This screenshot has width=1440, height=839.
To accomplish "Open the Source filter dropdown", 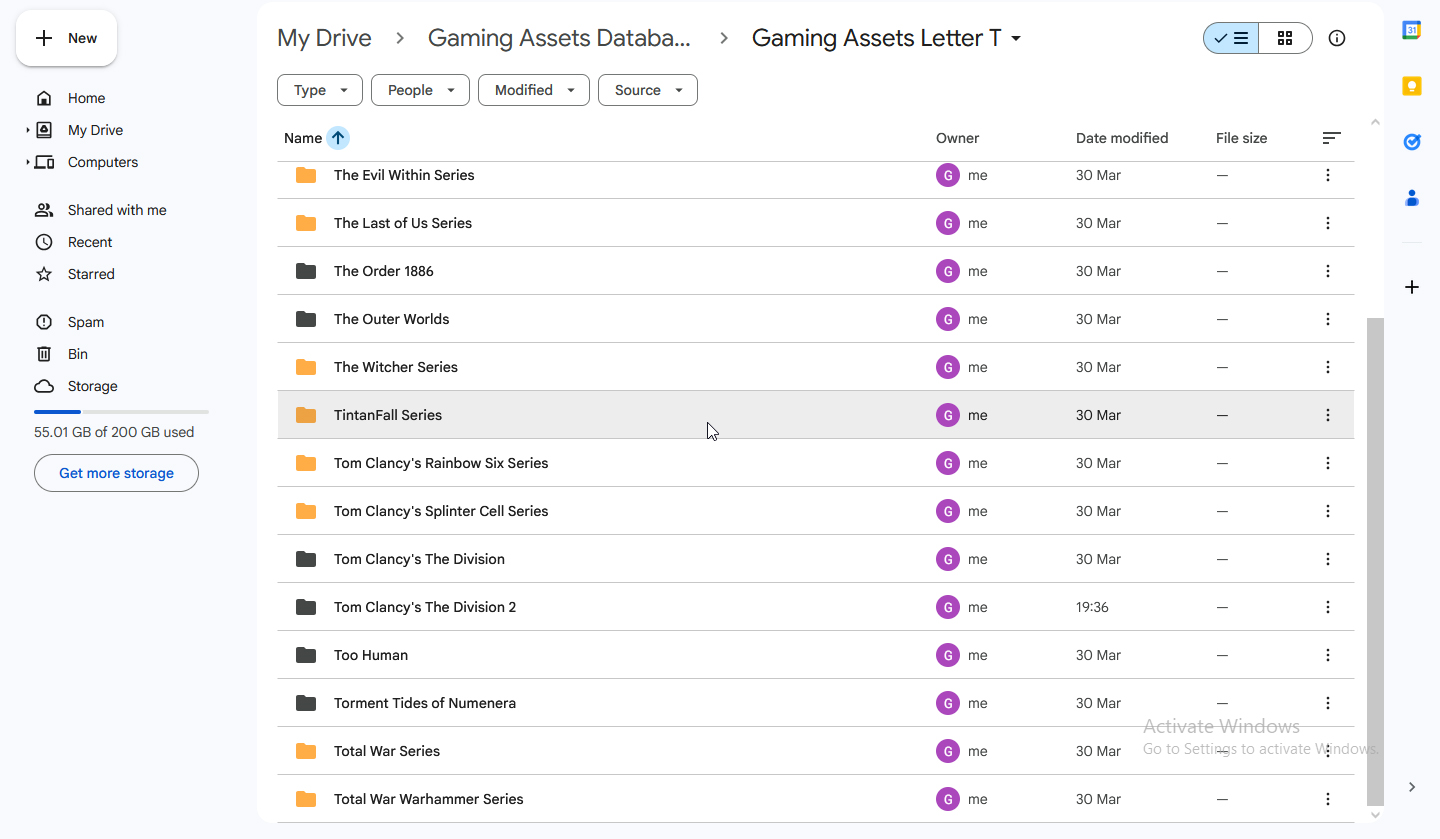I will coord(648,90).
